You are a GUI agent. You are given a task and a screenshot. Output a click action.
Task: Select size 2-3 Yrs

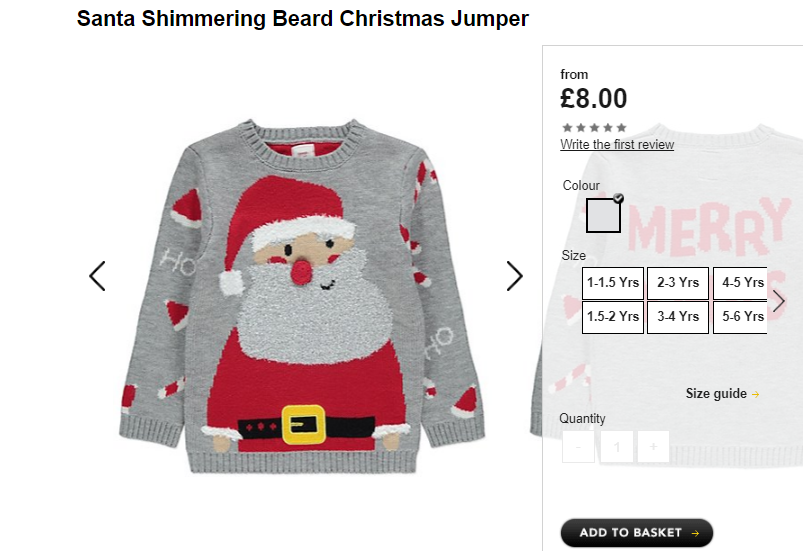coord(678,283)
